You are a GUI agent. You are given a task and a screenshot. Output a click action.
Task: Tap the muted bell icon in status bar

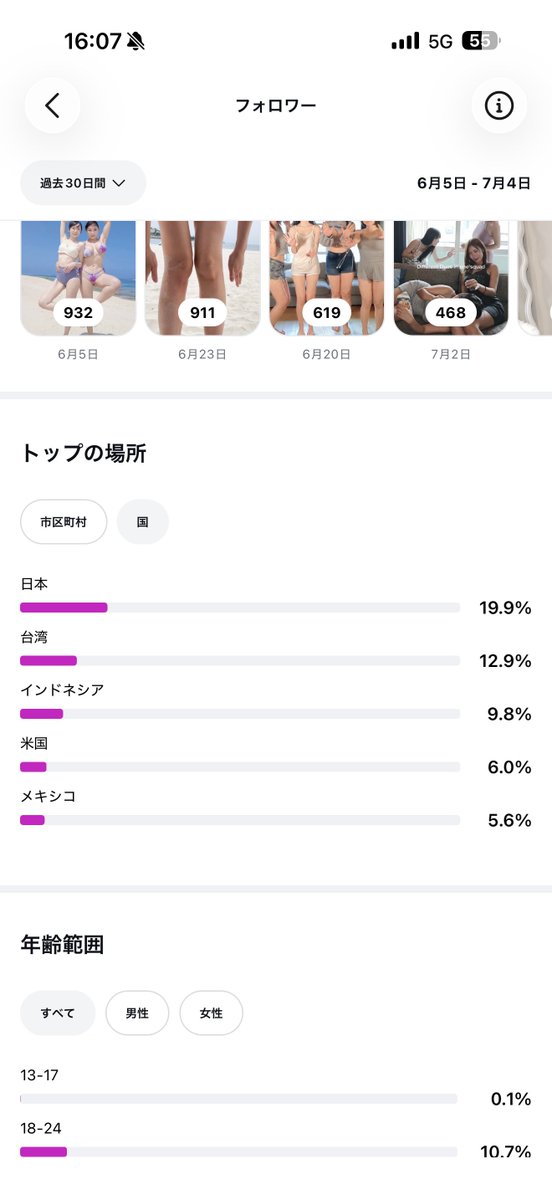(136, 41)
